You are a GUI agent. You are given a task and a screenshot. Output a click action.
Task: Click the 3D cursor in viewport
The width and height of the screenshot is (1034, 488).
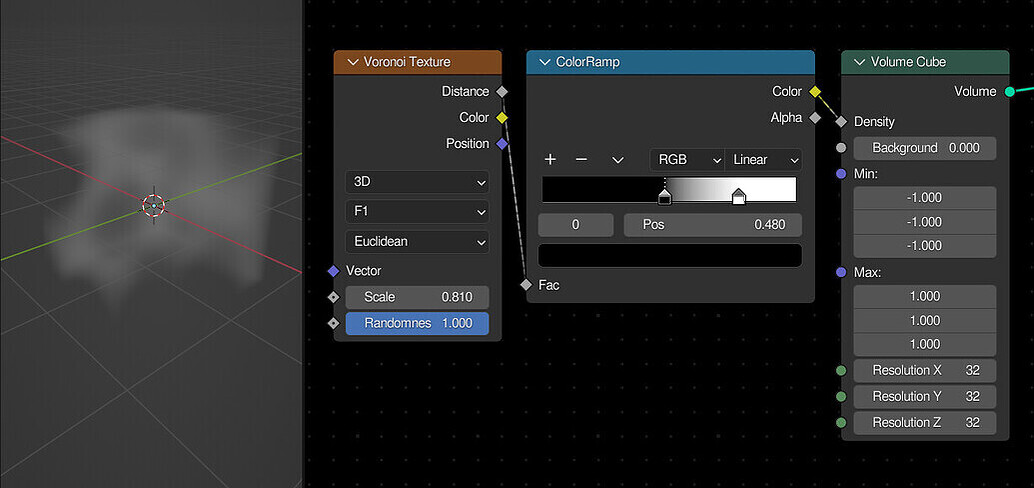[x=154, y=206]
